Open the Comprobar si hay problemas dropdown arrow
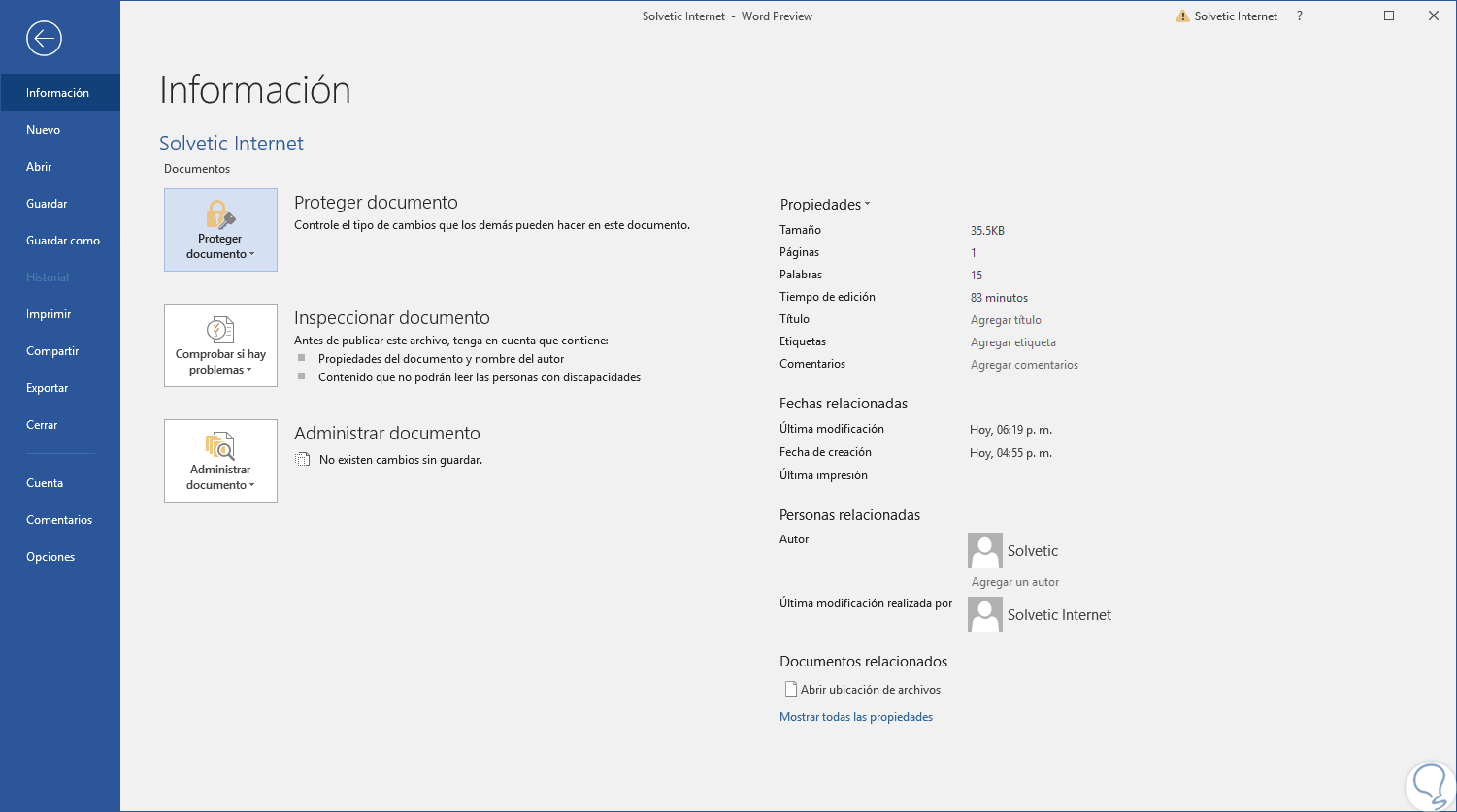 pyautogui.click(x=248, y=371)
